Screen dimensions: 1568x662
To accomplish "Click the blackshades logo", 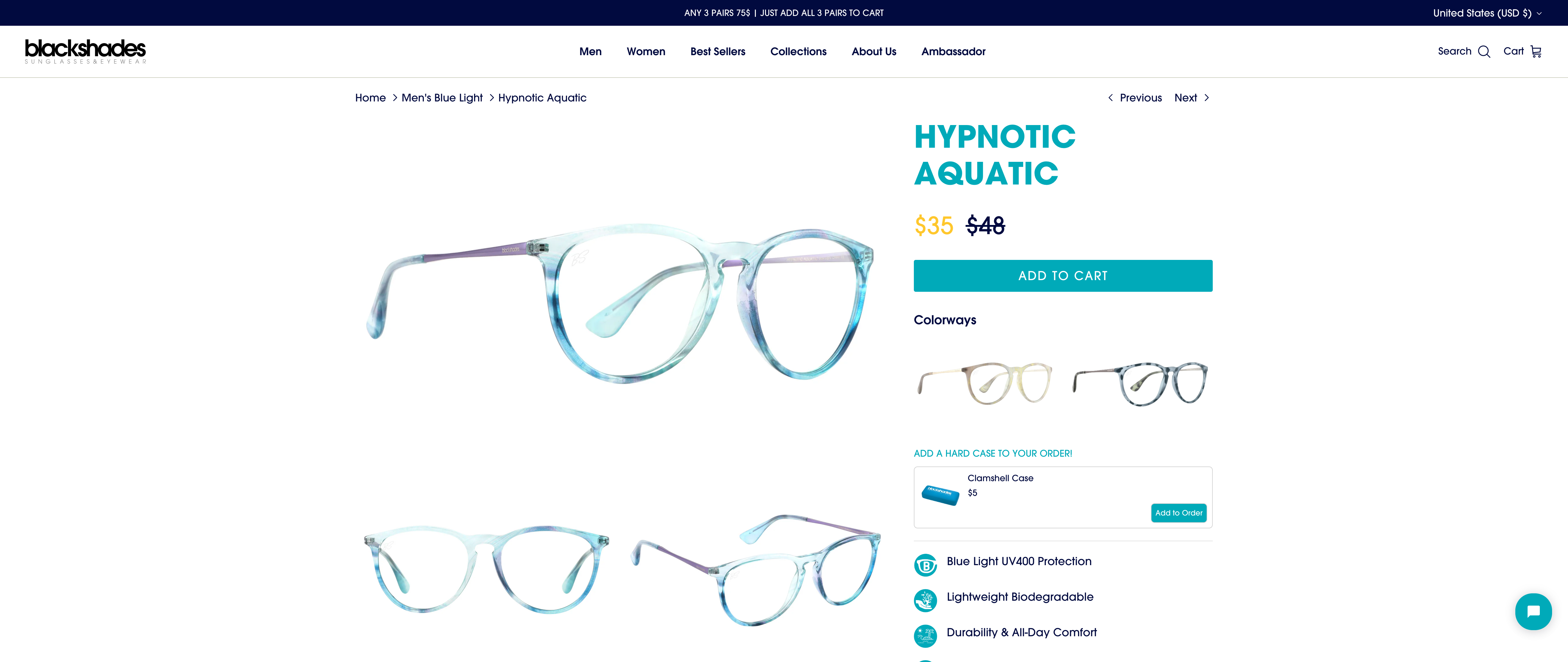I will click(x=85, y=52).
